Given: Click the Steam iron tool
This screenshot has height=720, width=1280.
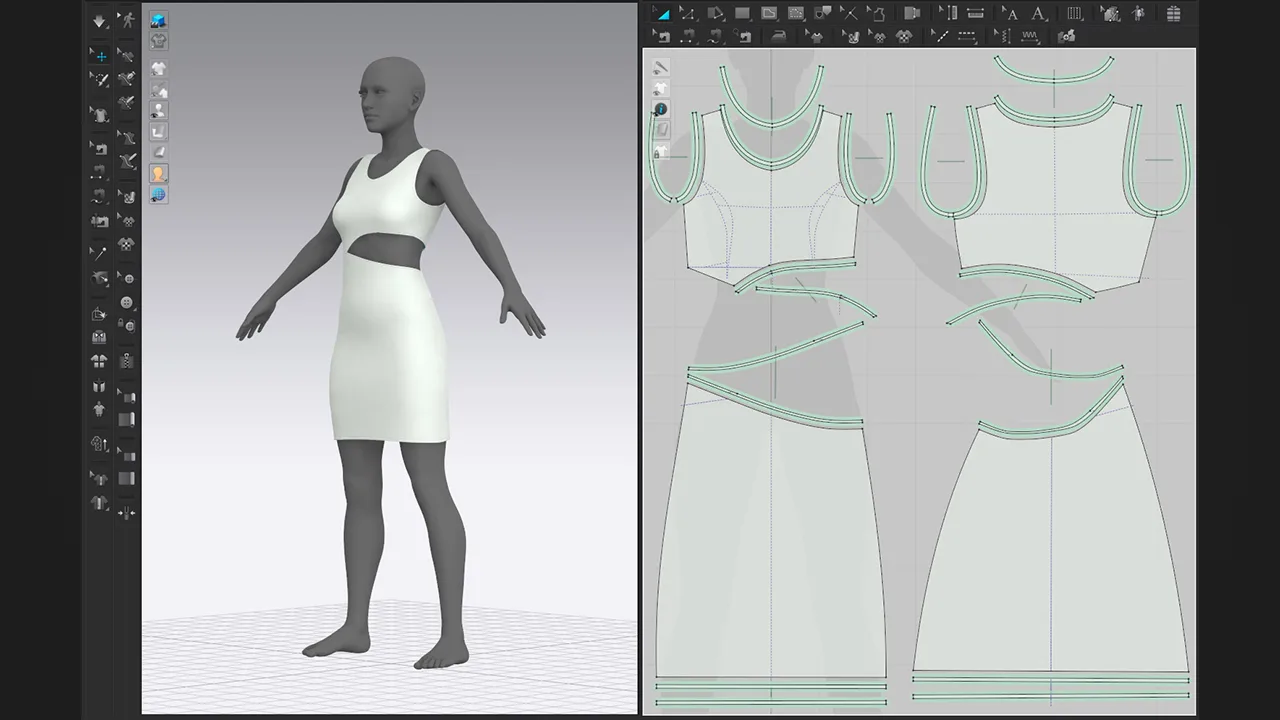Looking at the screenshot, I should (x=780, y=36).
